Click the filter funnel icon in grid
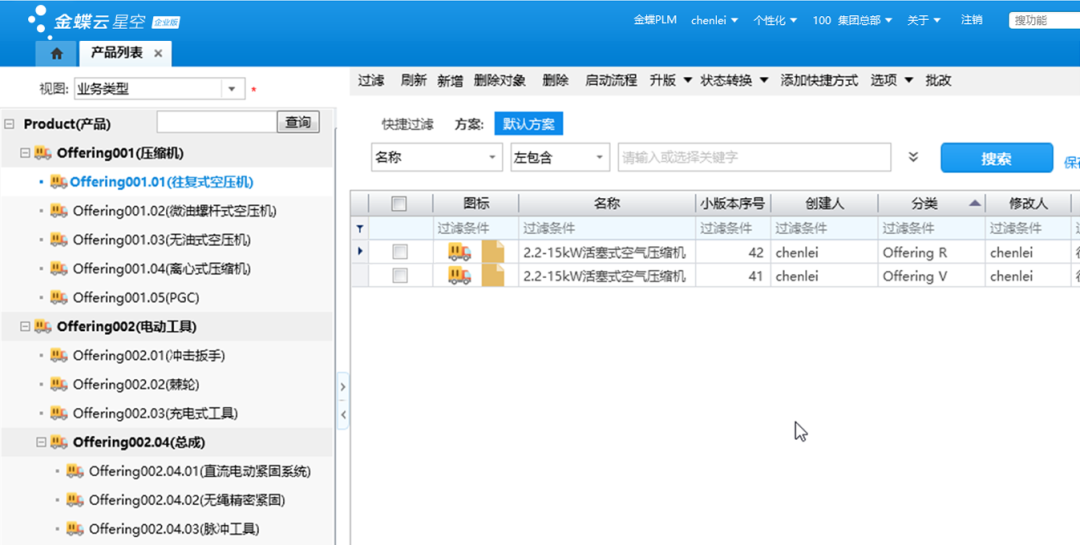The image size is (1080, 545). tap(360, 228)
